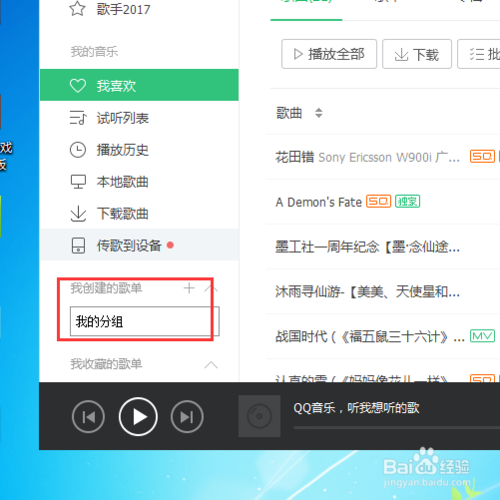Click 播放全部 button
This screenshot has height=500, width=500.
(x=329, y=54)
